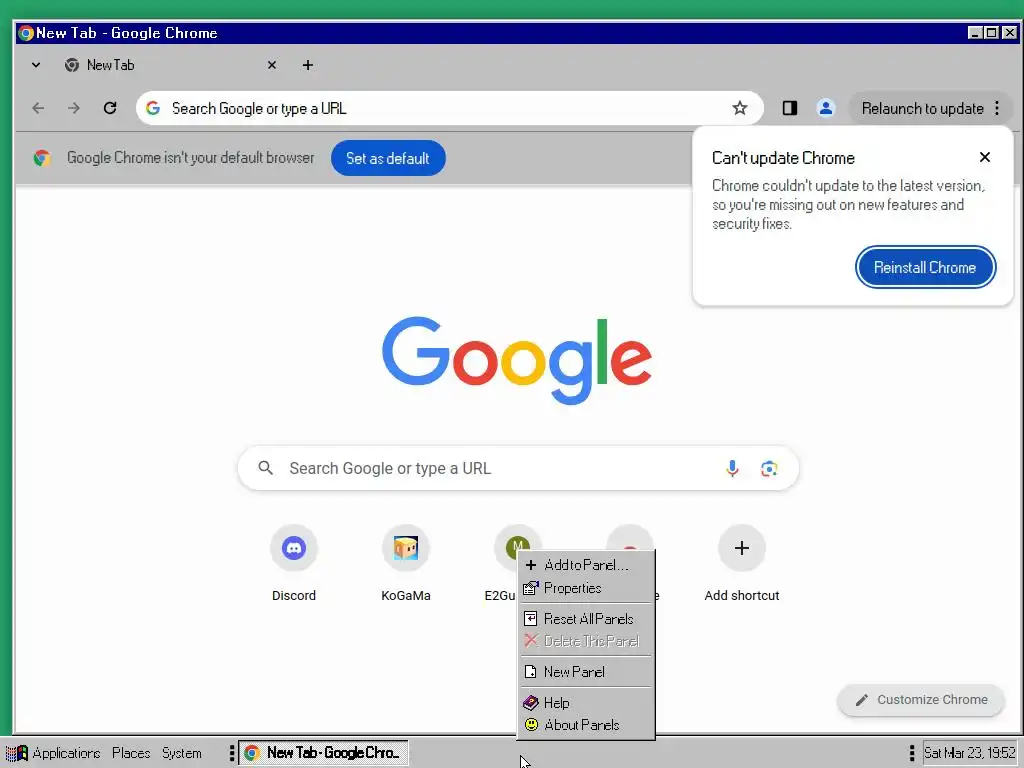1024x768 pixels.
Task: Expand the tab search chevron
Action: click(x=36, y=65)
